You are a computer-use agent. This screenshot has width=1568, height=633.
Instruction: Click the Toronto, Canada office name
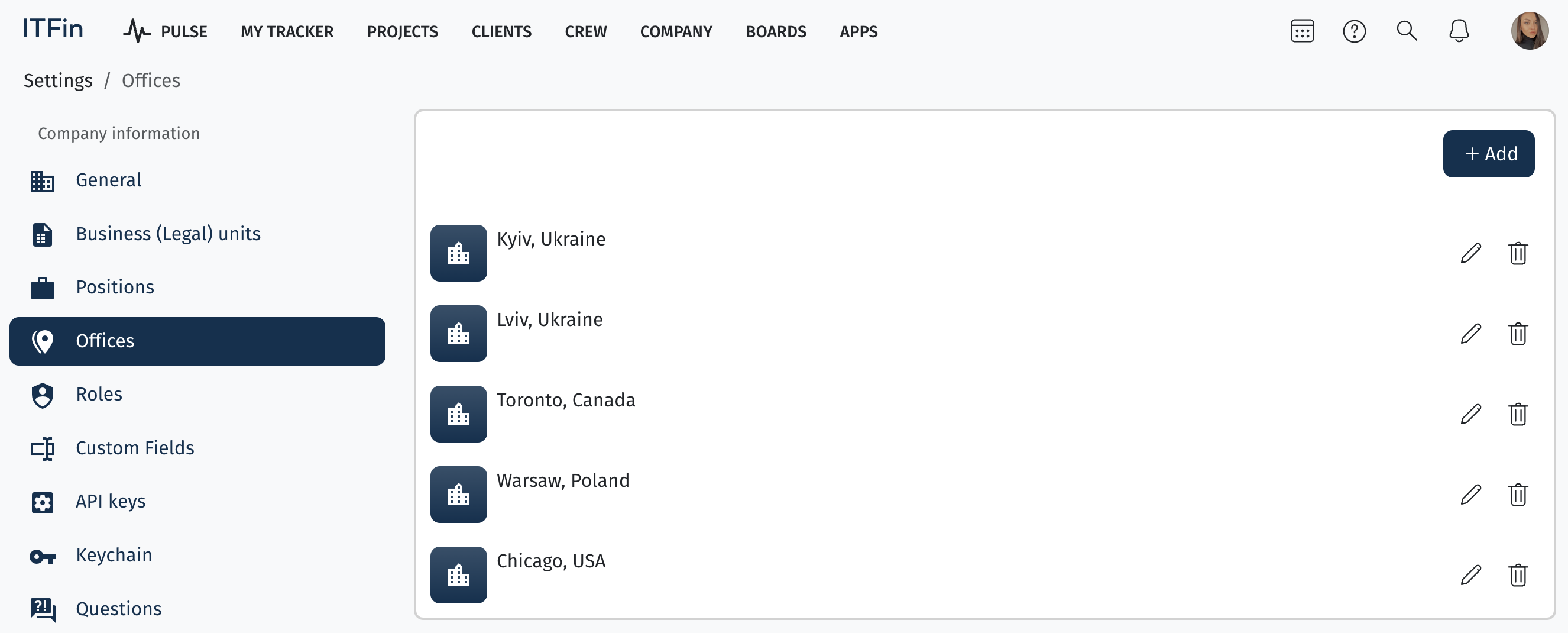point(565,400)
